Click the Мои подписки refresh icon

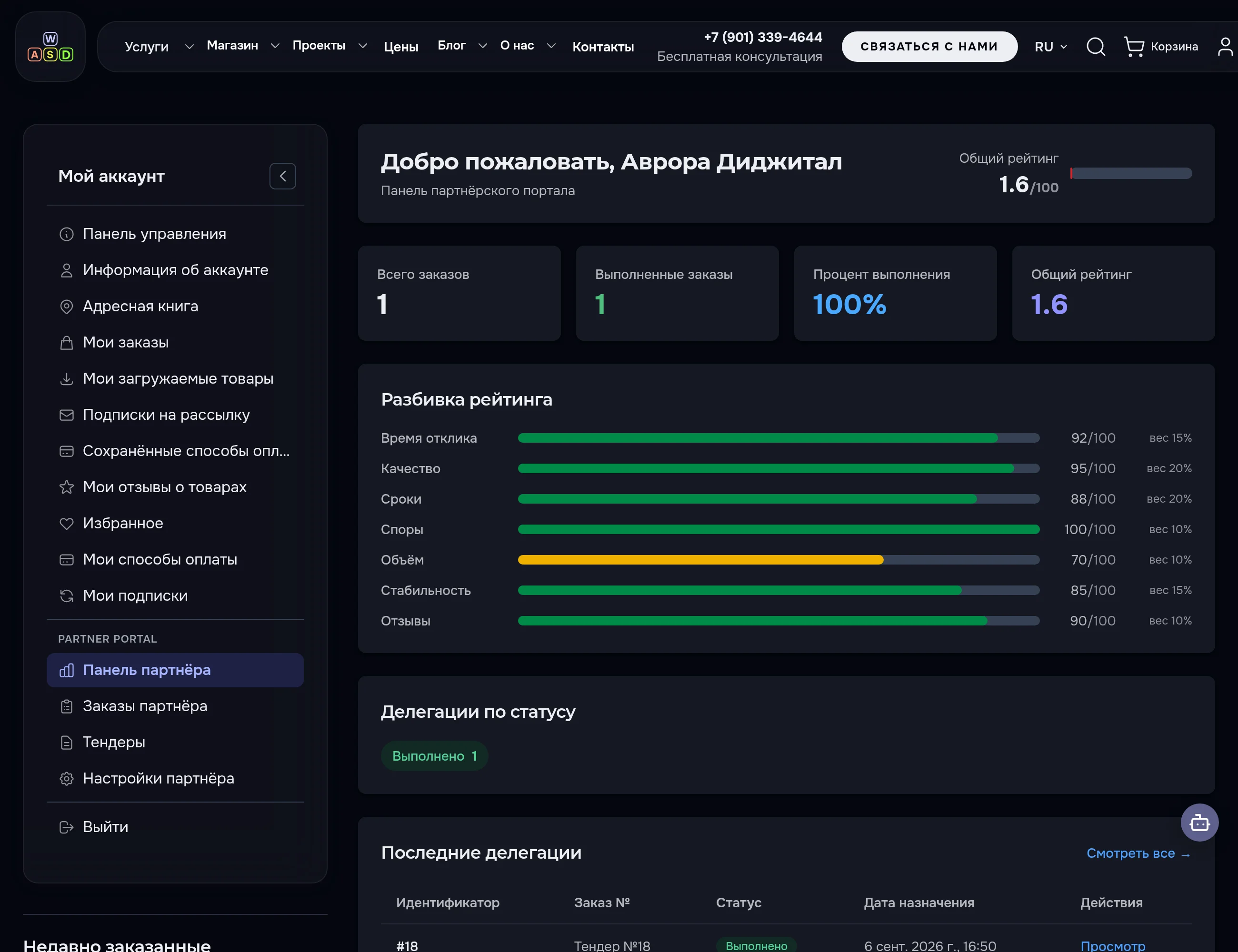click(66, 595)
